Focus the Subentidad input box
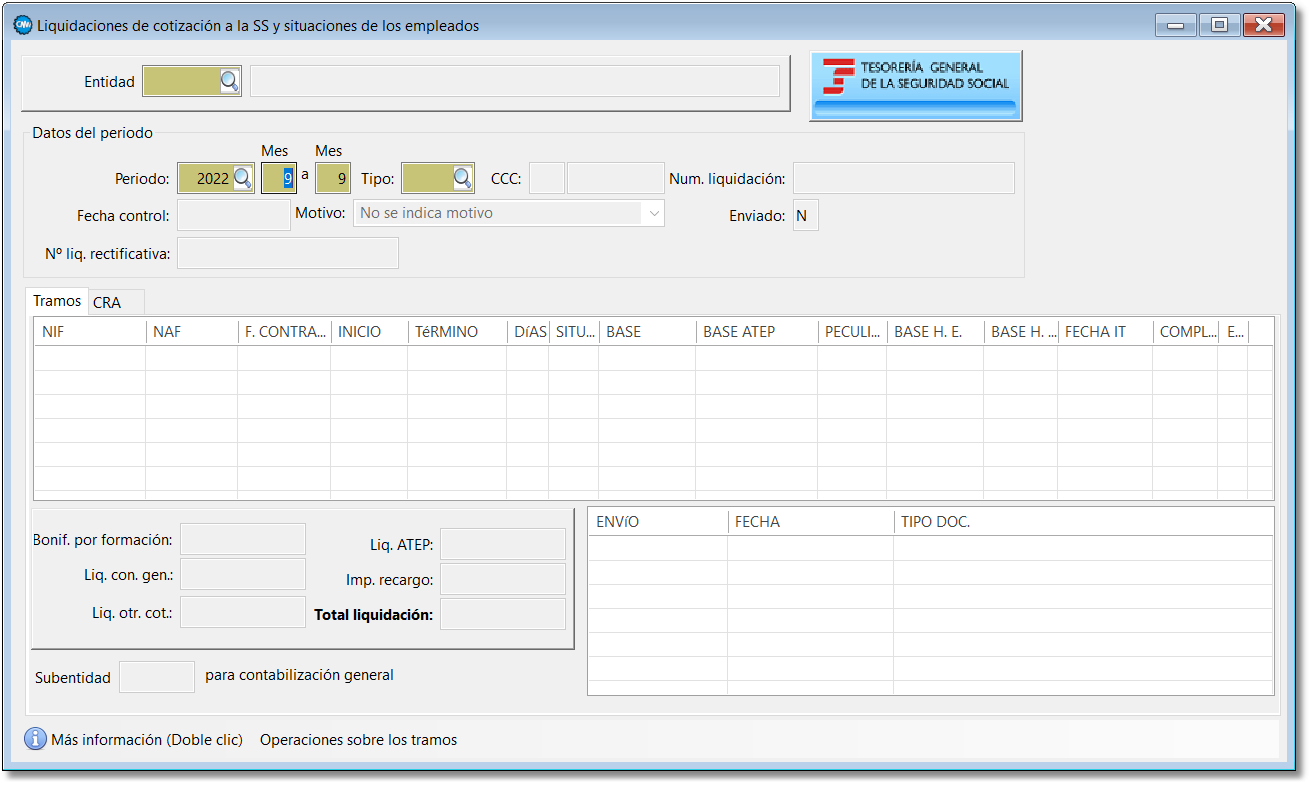The image size is (1310, 785). tap(157, 677)
